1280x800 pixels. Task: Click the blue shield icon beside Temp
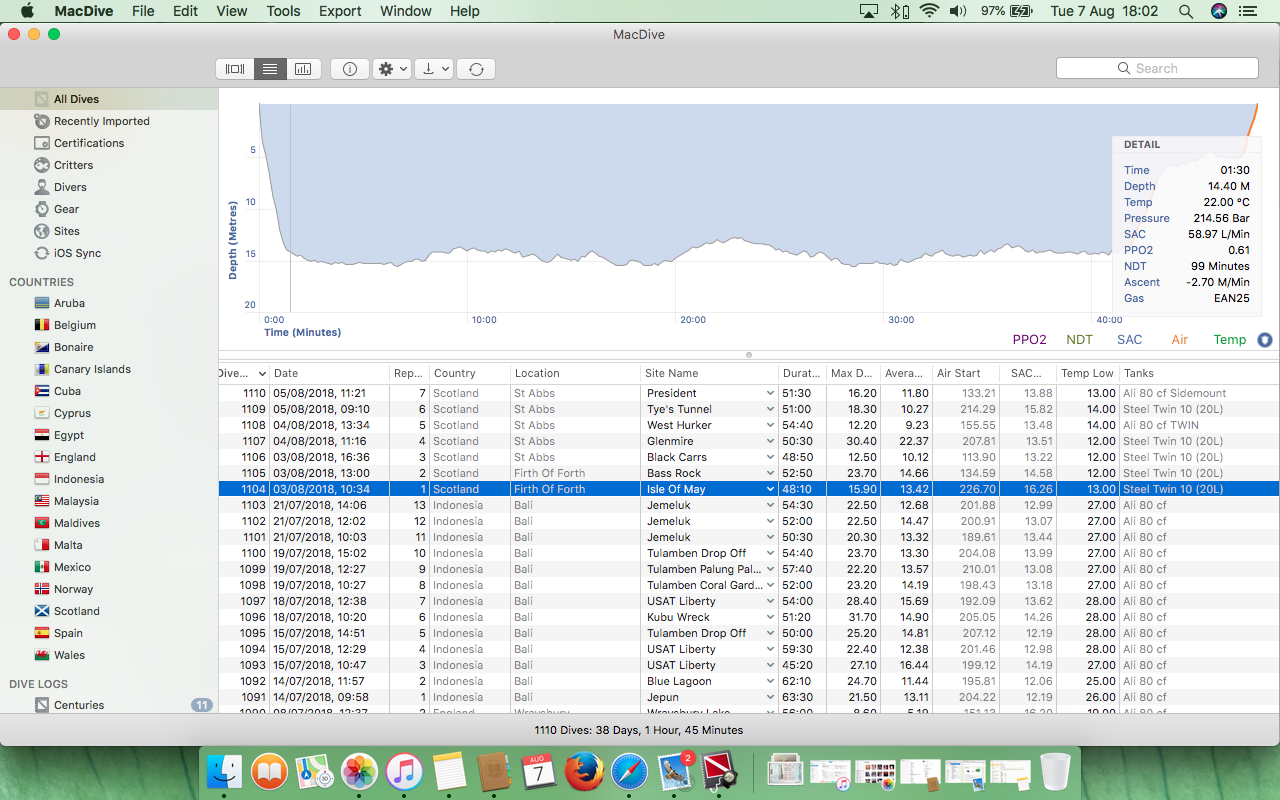coord(1265,340)
